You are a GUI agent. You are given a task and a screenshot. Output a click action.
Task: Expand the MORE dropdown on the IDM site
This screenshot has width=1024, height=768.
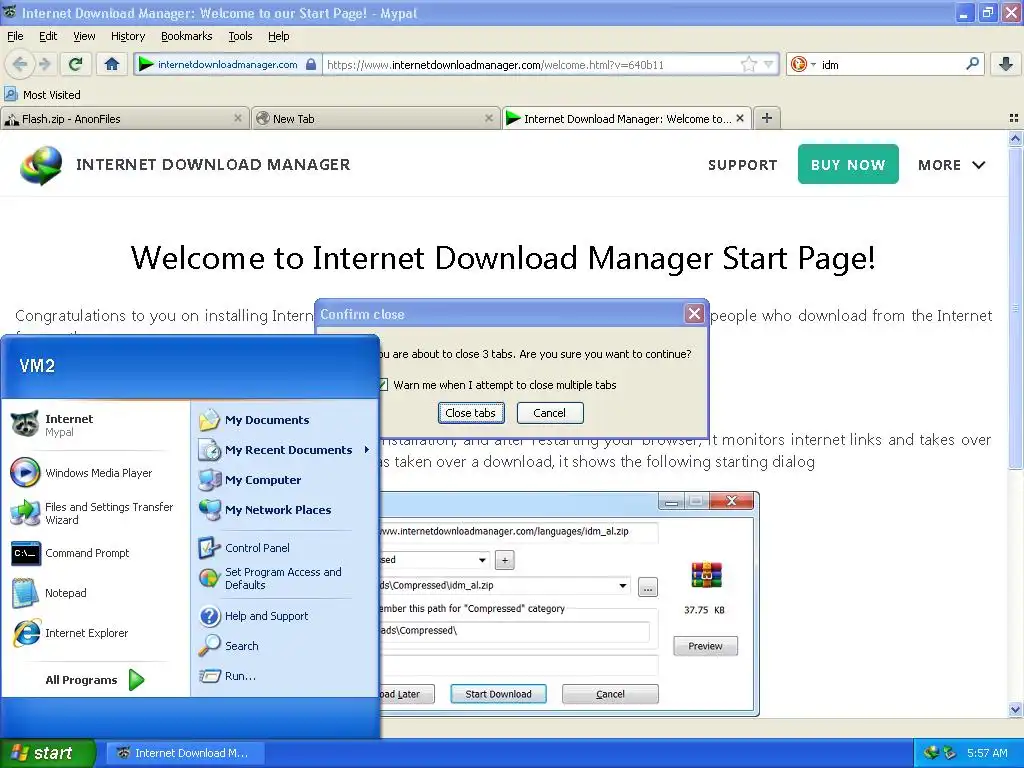[x=952, y=165]
